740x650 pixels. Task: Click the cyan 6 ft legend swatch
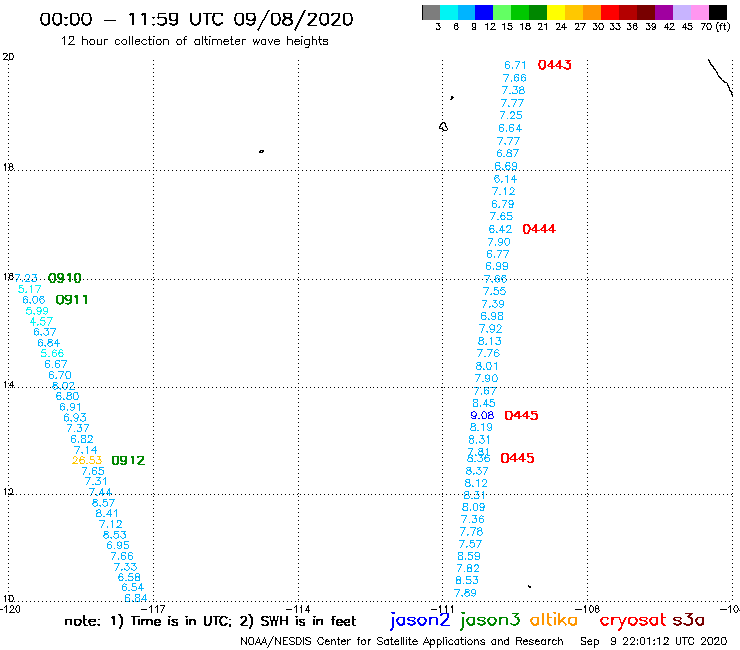click(449, 12)
